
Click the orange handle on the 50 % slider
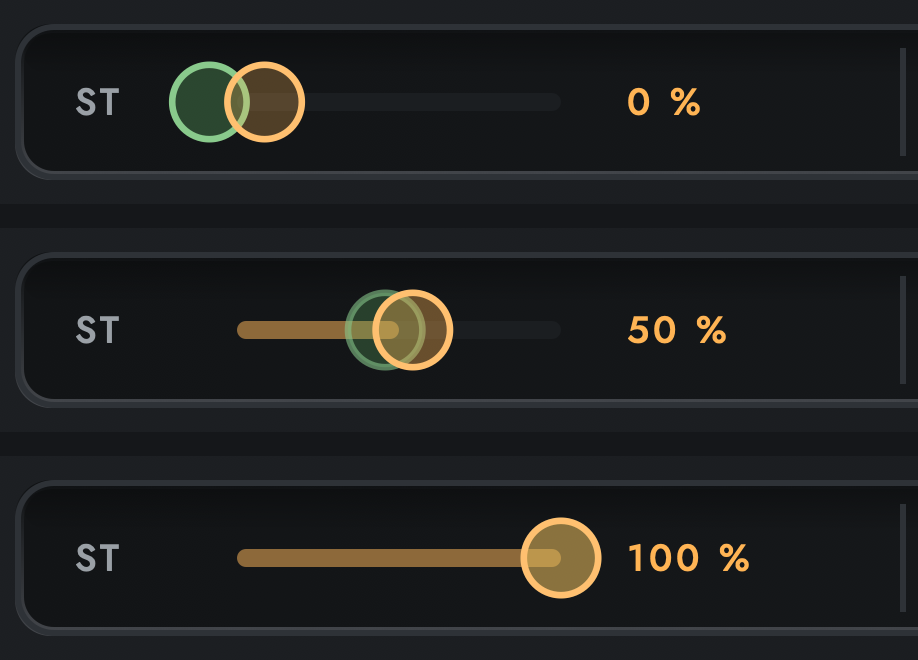click(x=413, y=330)
